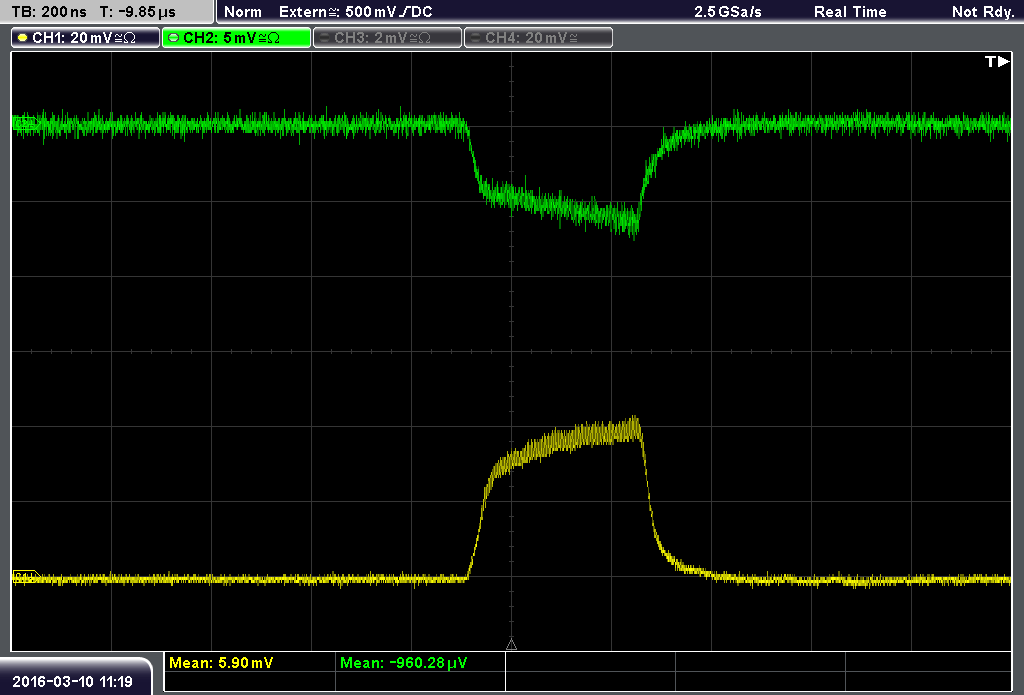Screen dimensions: 1024x695
Task: Click the Real Time acquisition mode label
Action: (x=850, y=12)
